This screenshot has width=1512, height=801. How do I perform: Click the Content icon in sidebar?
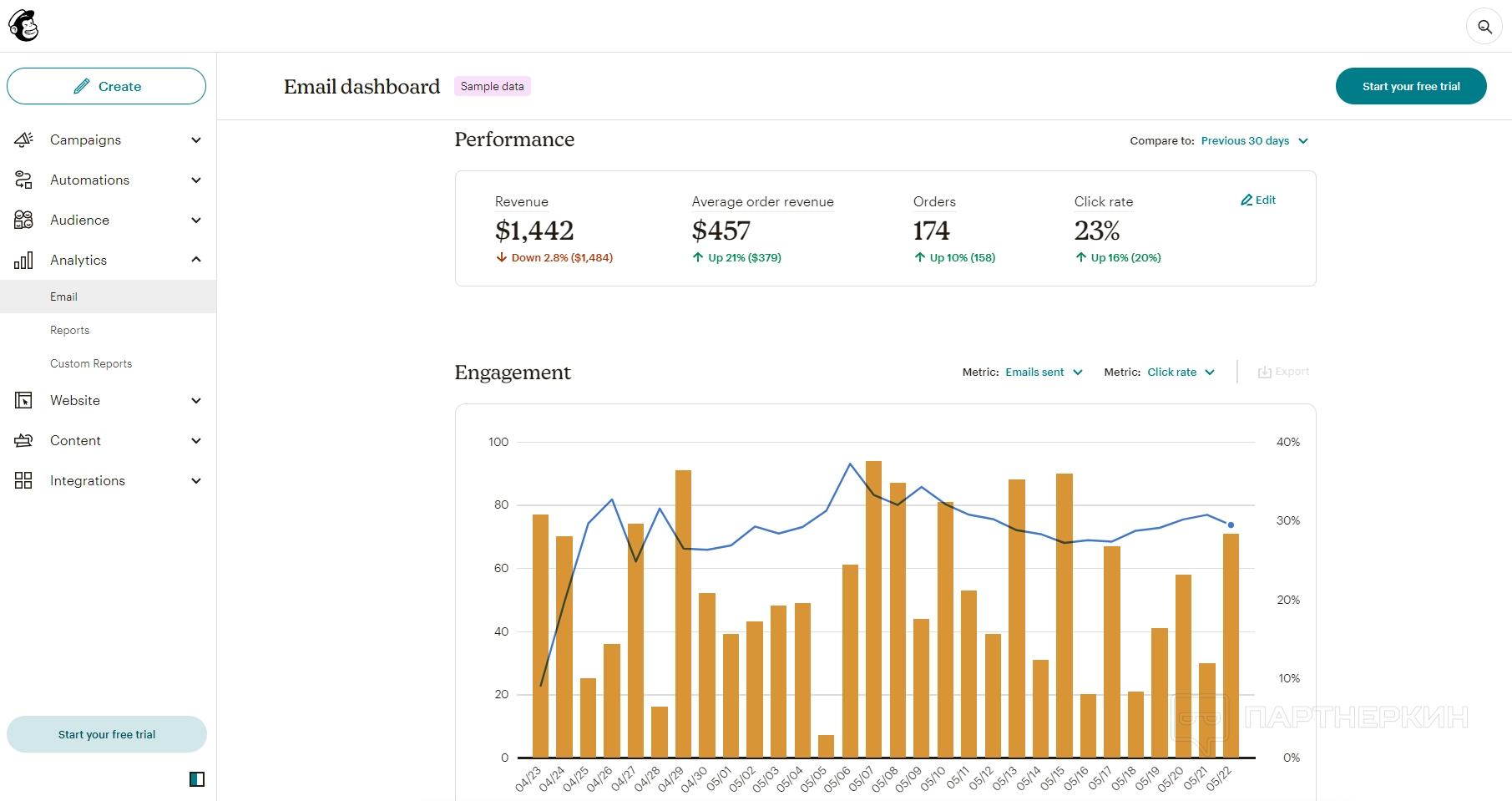click(x=23, y=440)
